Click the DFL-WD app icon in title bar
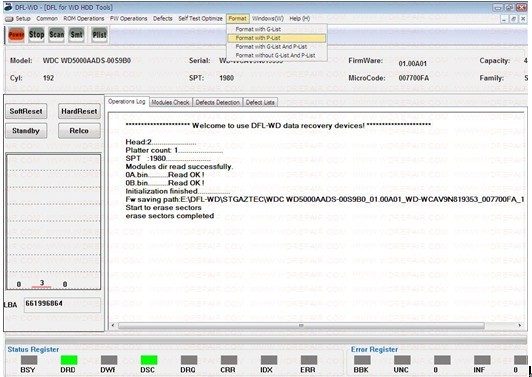The width and height of the screenshot is (532, 377). click(8, 7)
